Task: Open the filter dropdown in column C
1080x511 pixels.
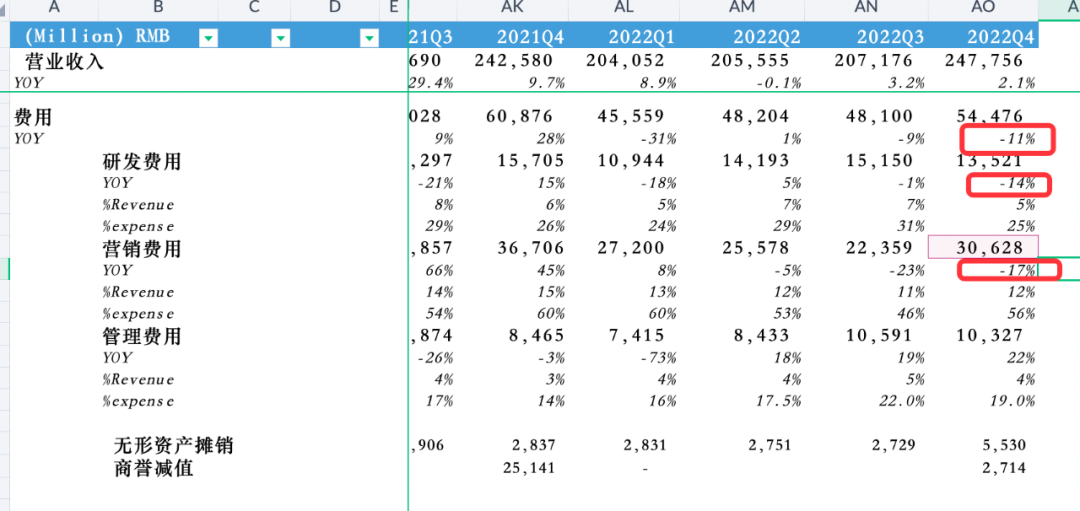Action: click(x=281, y=38)
